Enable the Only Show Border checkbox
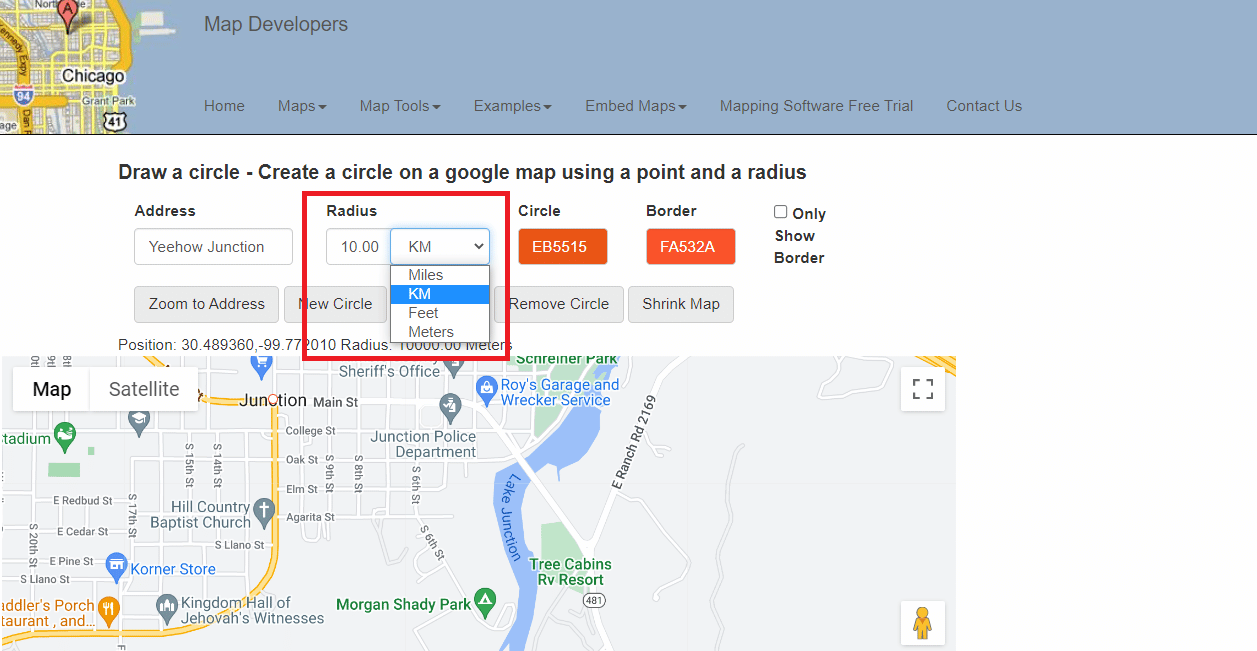The width and height of the screenshot is (1257, 651). [x=780, y=213]
